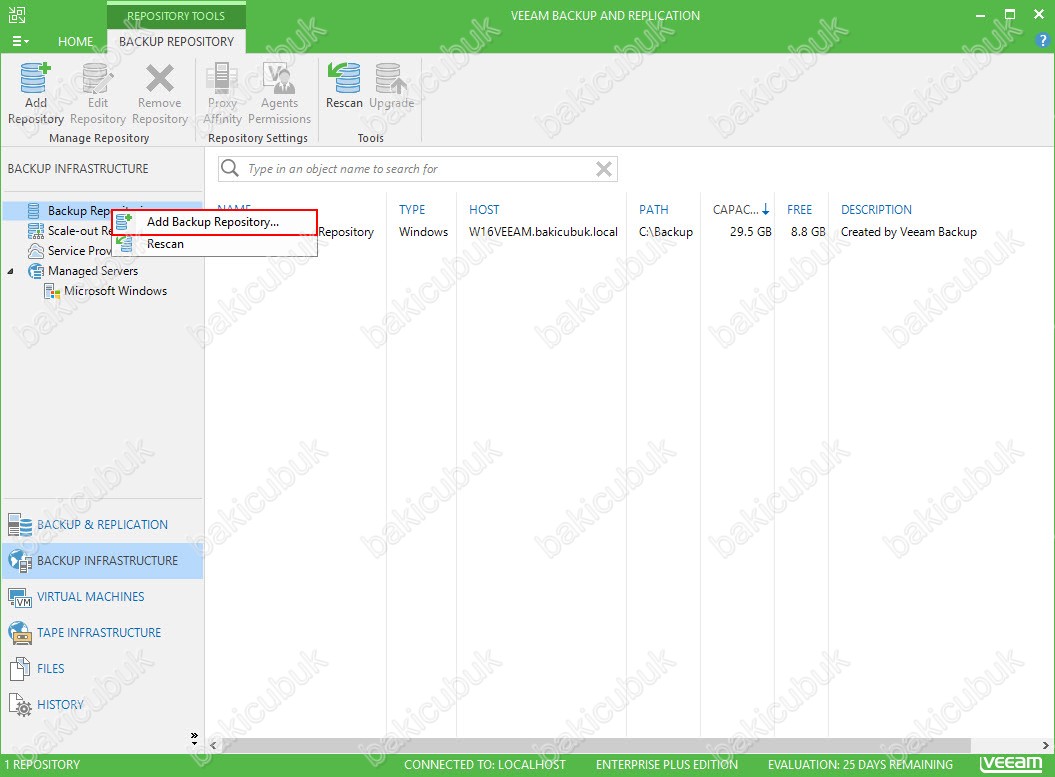
Task: Select Scale-out Repositories tree node
Action: 79,231
